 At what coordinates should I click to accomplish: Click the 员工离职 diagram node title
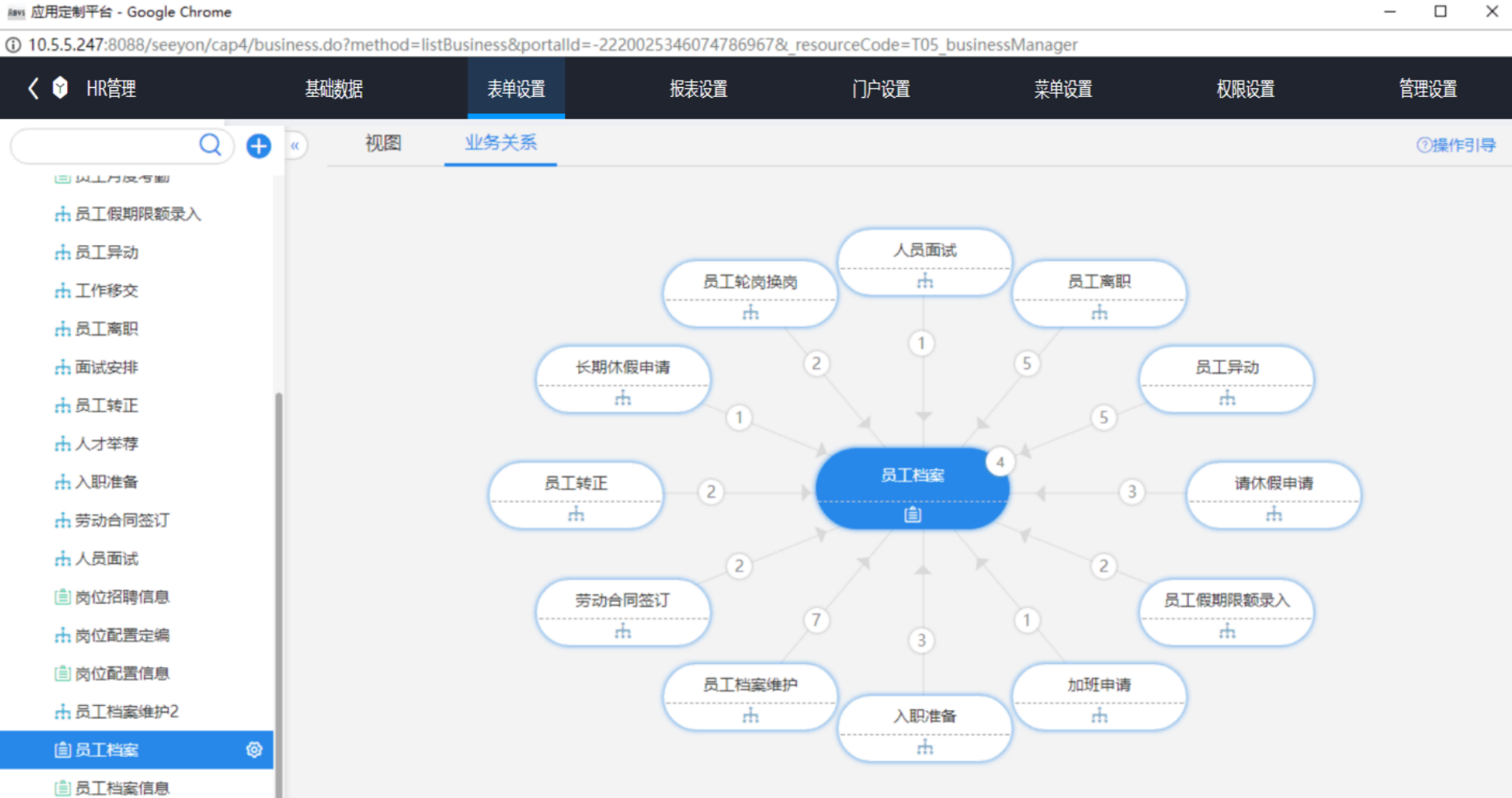pos(1099,282)
